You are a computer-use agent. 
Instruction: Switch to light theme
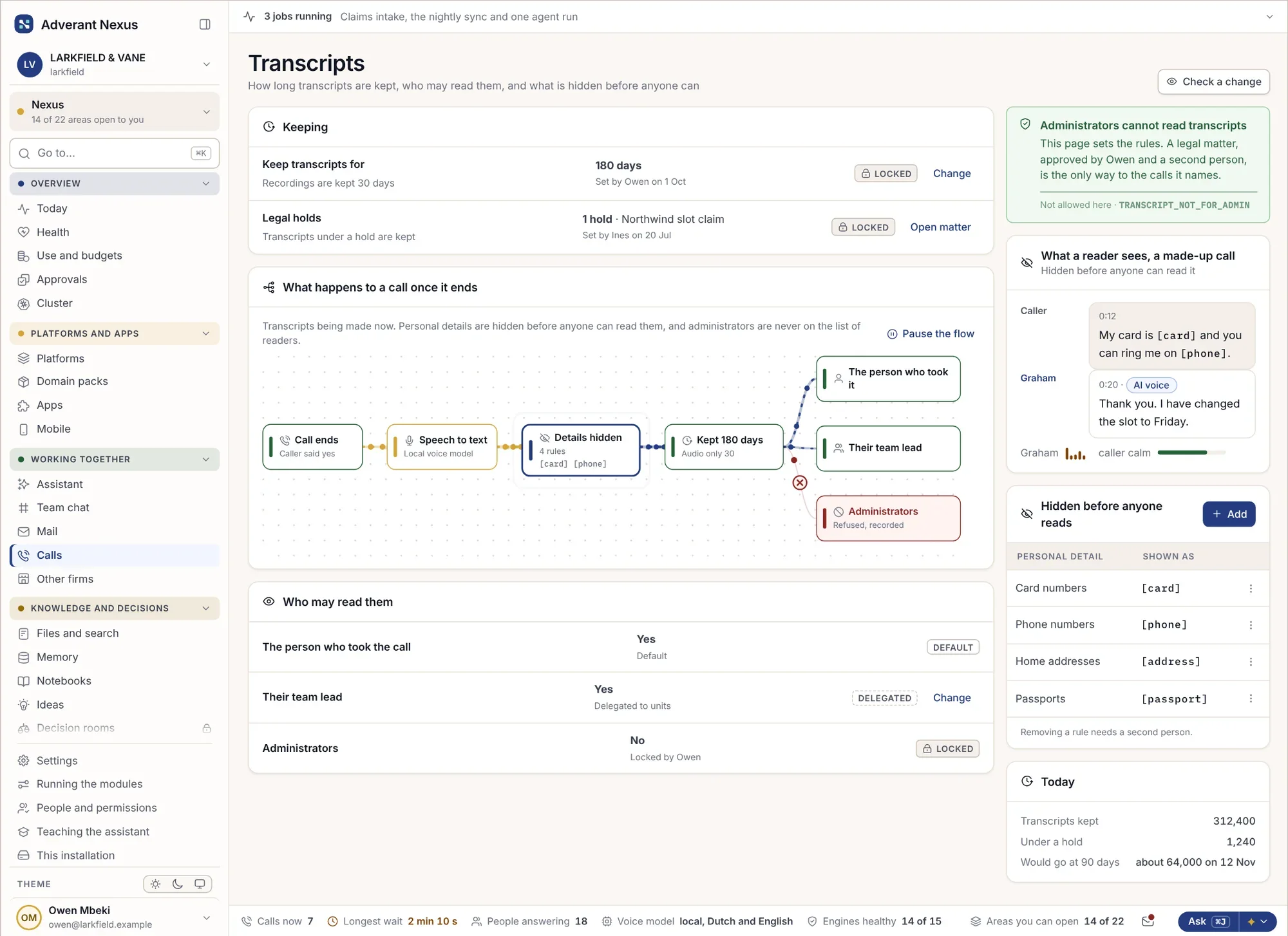[x=155, y=884]
